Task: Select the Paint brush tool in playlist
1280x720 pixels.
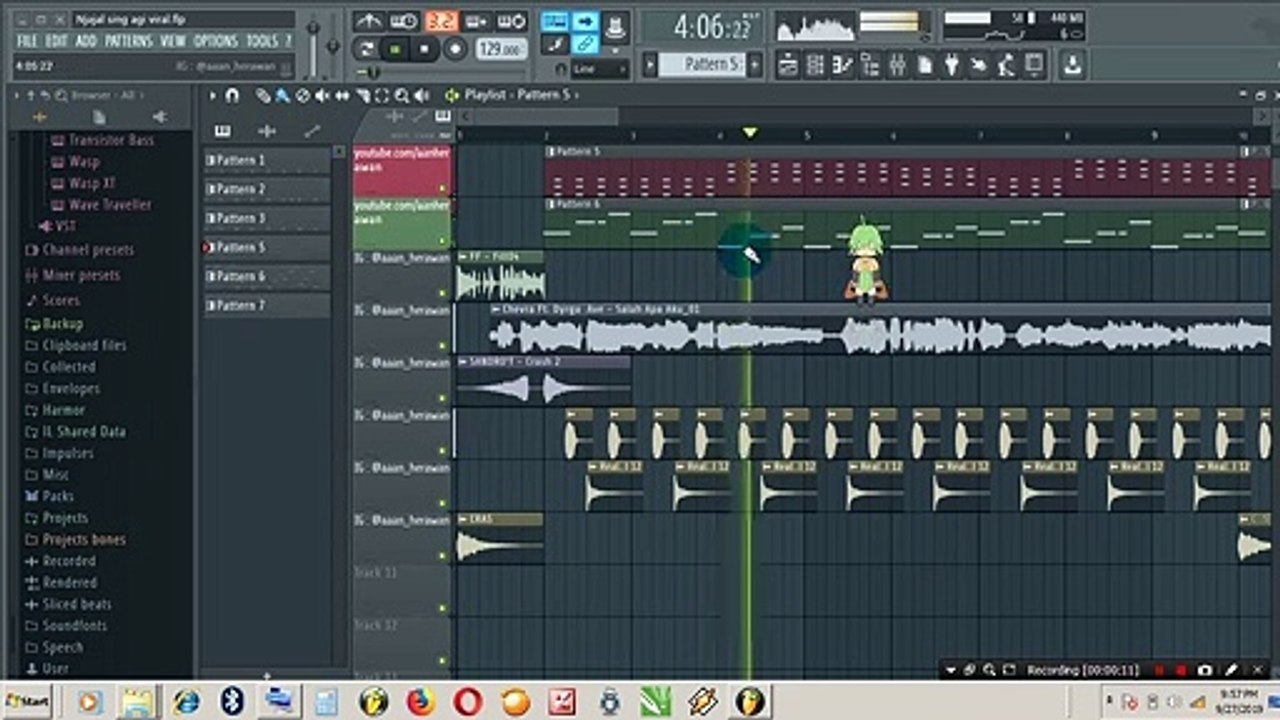Action: click(282, 96)
